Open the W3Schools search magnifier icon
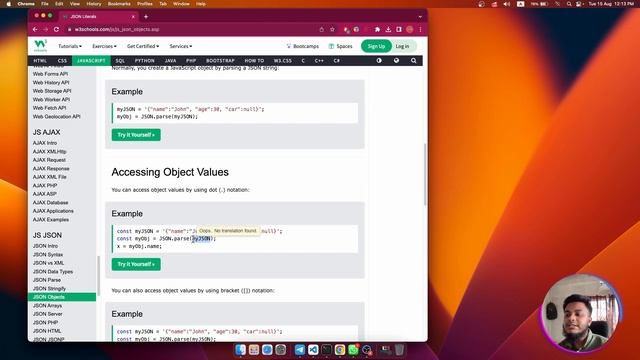 (x=413, y=60)
